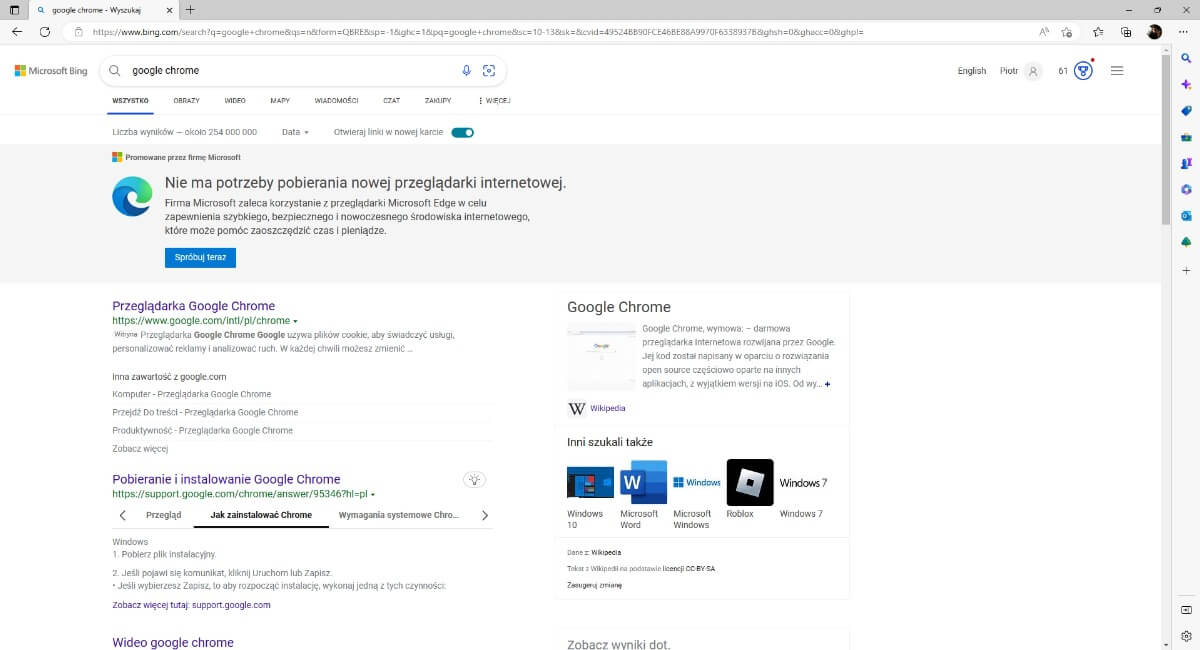Click the Microsoft Bing logo
1200x650 pixels.
(50, 70)
